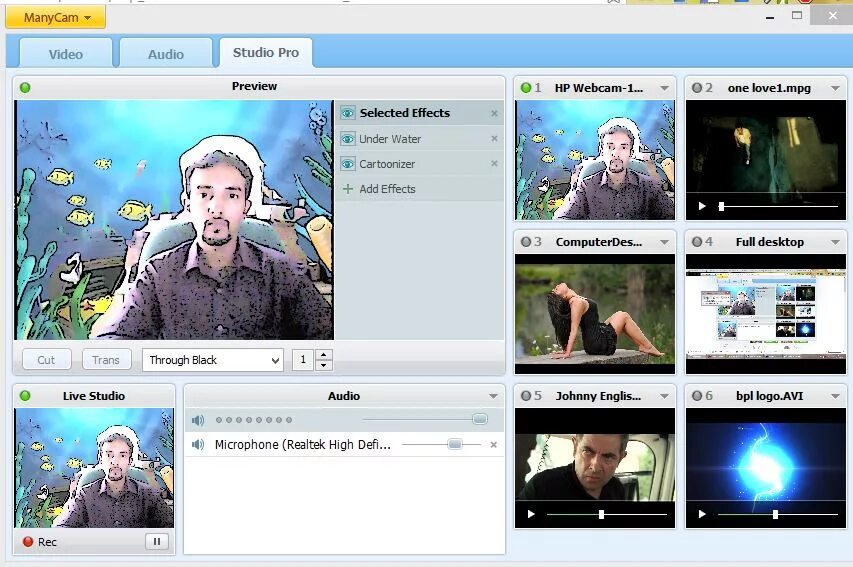Open the Through Black transition dropdown
Viewport: 853px width, 567px height.
(213, 360)
